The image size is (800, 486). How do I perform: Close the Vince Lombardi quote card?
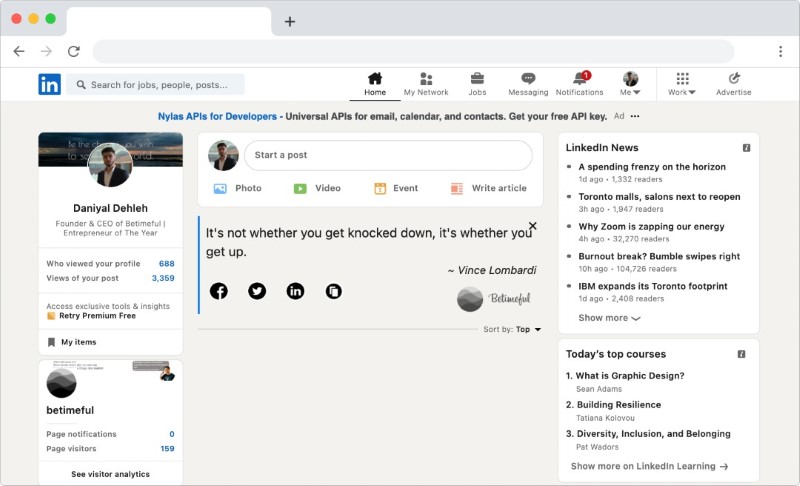coord(533,225)
